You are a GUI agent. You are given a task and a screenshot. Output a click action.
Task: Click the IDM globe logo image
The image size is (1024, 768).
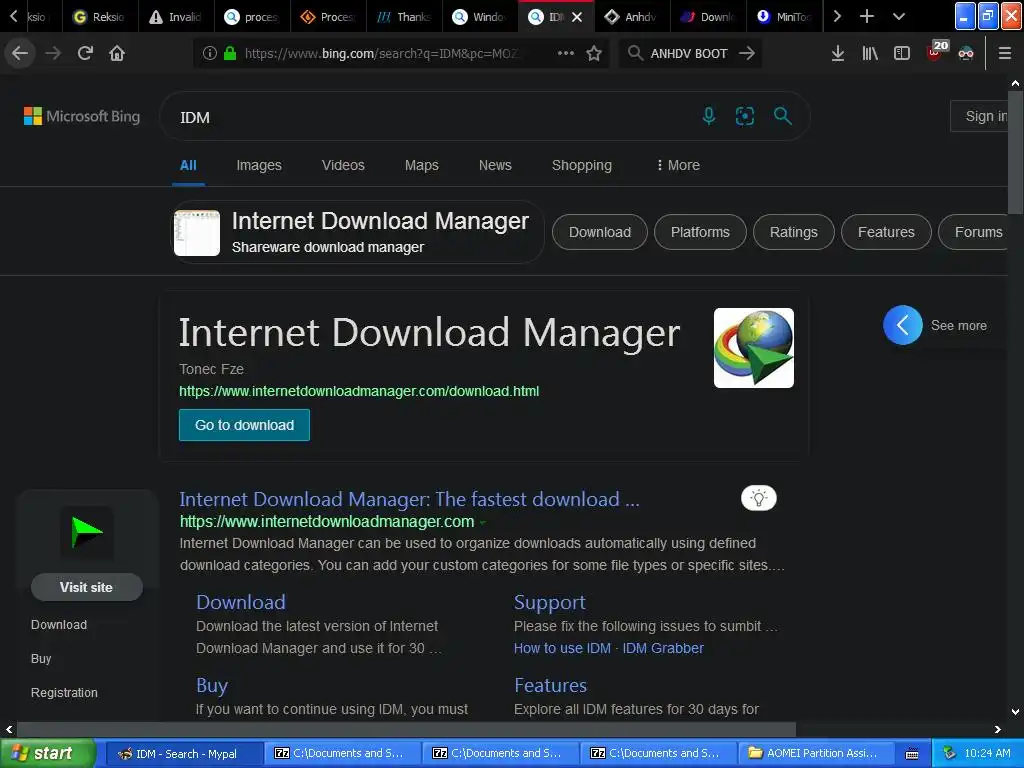[754, 348]
